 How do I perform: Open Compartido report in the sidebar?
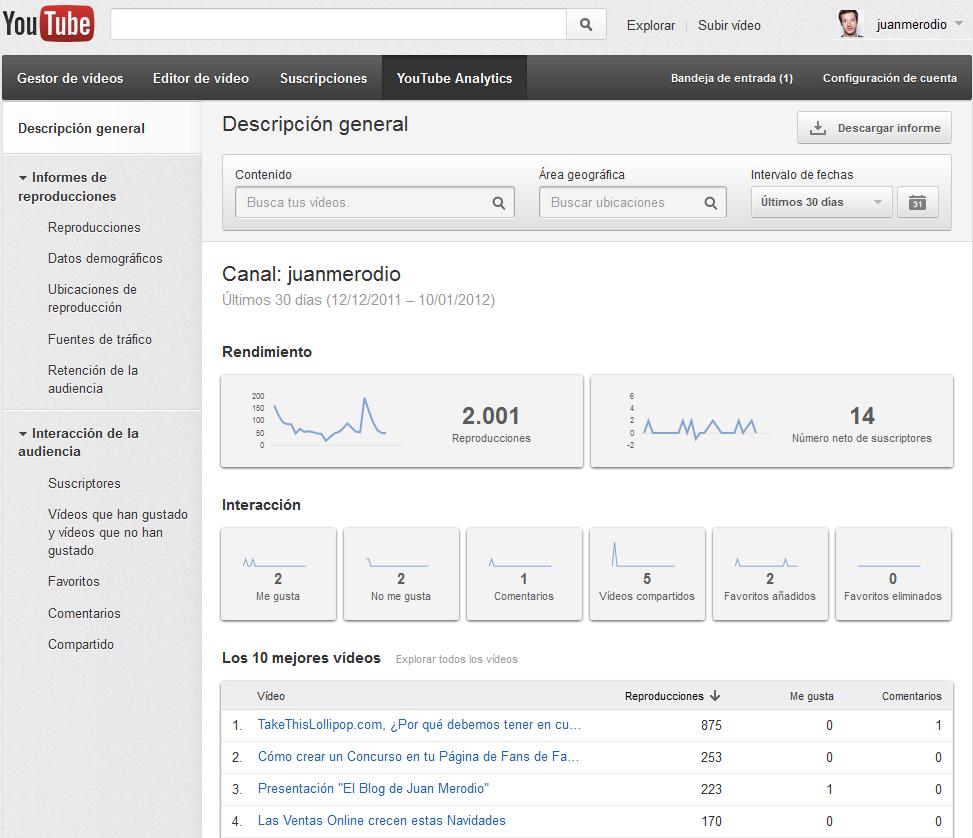click(81, 644)
